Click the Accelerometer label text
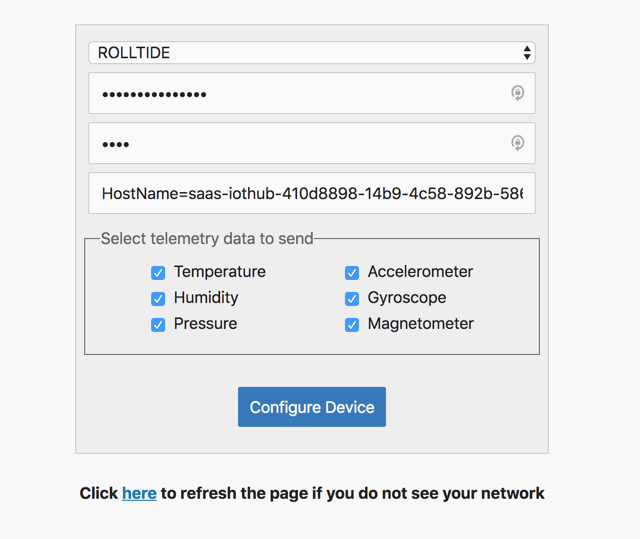This screenshot has height=539, width=640. [x=420, y=272]
